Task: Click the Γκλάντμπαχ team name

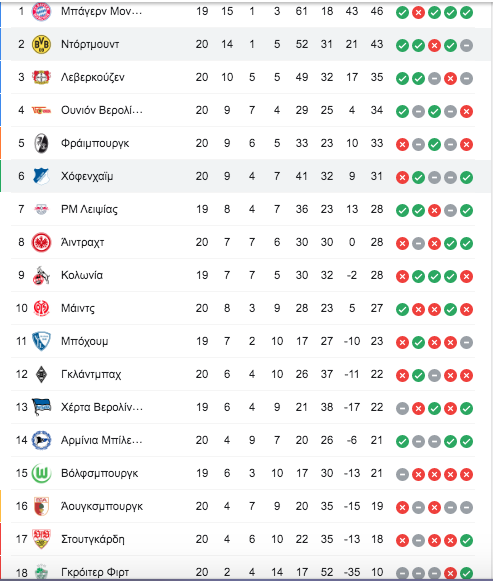Action: pos(91,374)
